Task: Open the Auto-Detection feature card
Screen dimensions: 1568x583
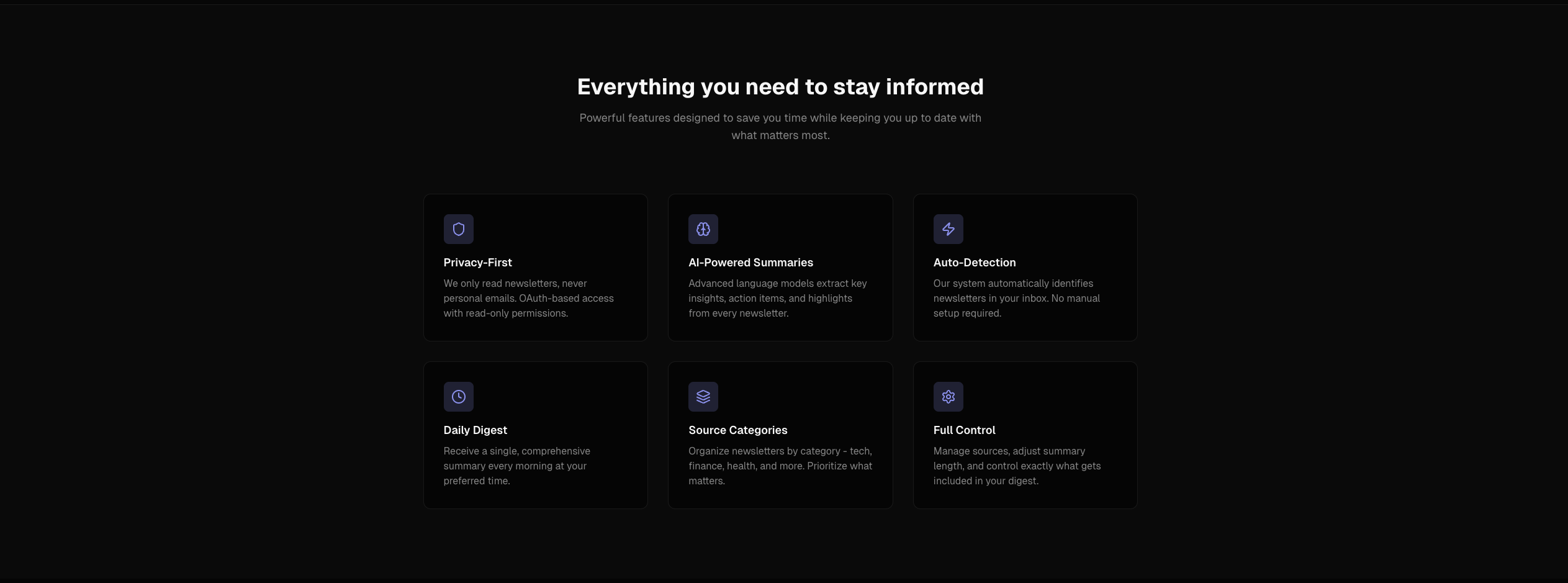Action: click(x=1025, y=267)
